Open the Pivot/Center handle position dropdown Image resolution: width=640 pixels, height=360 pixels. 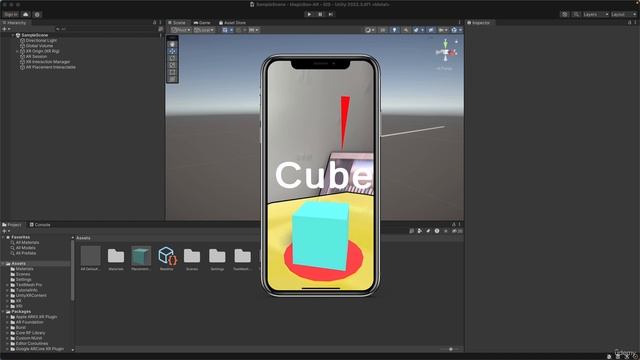click(181, 30)
